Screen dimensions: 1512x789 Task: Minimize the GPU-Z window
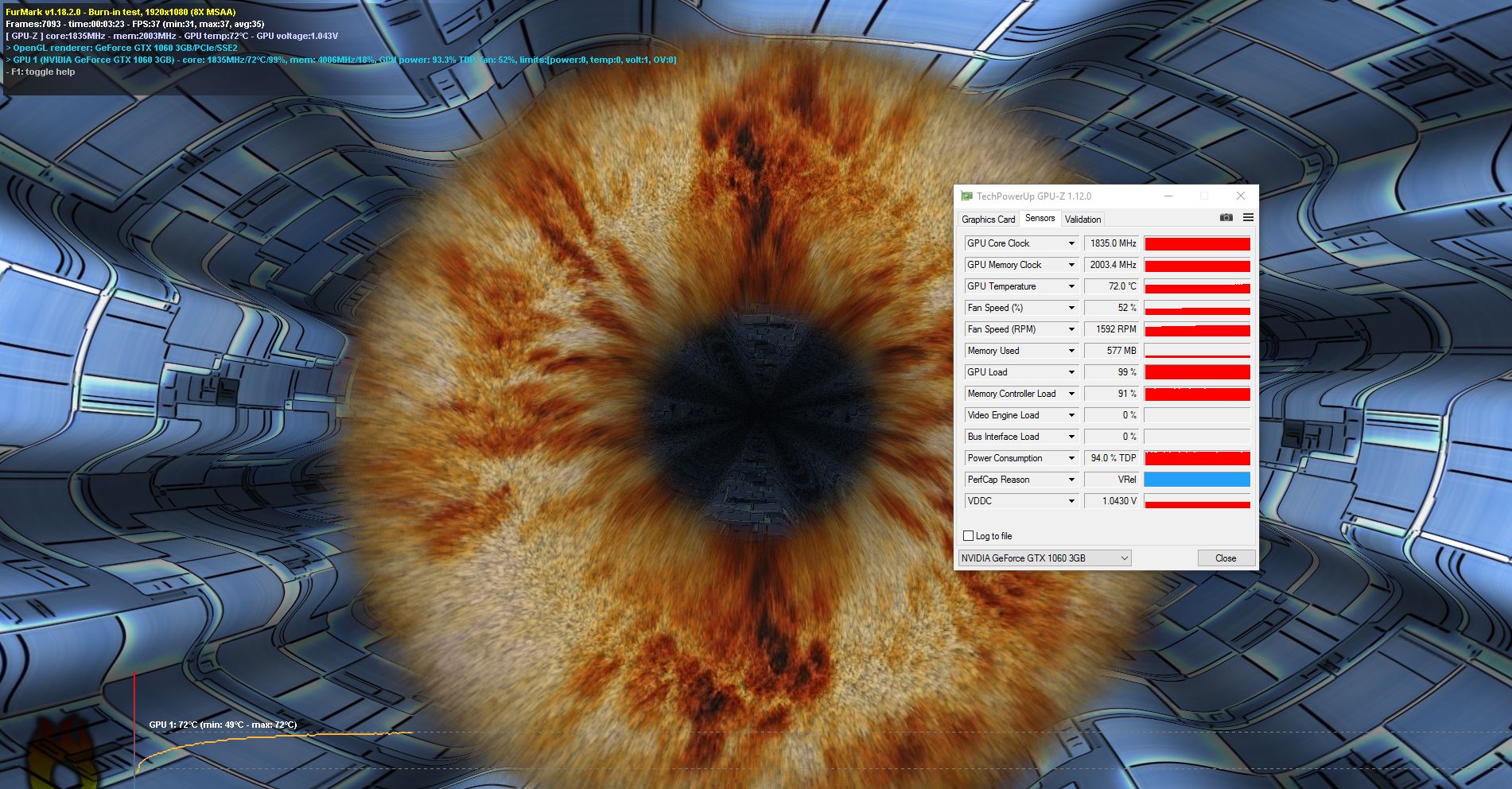(x=1168, y=196)
